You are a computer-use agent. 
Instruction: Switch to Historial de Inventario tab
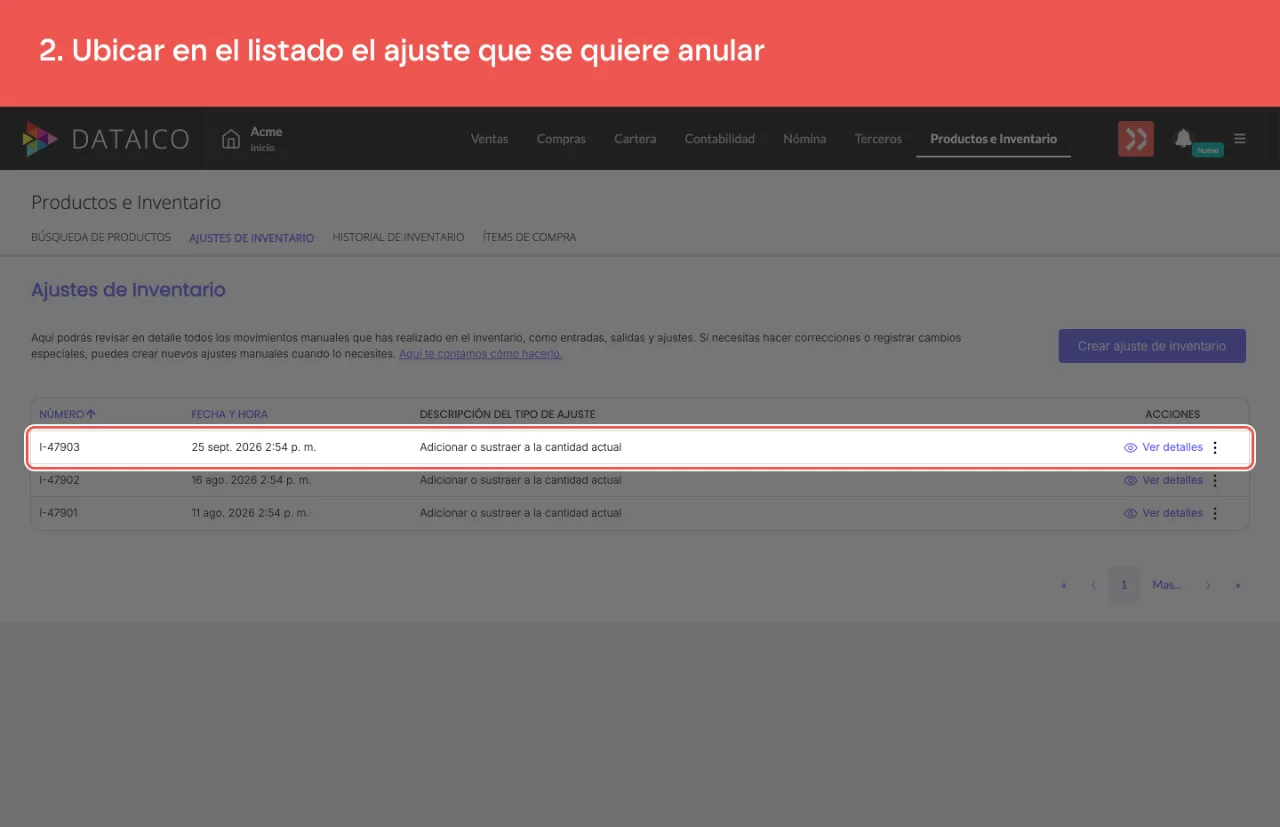pos(398,238)
